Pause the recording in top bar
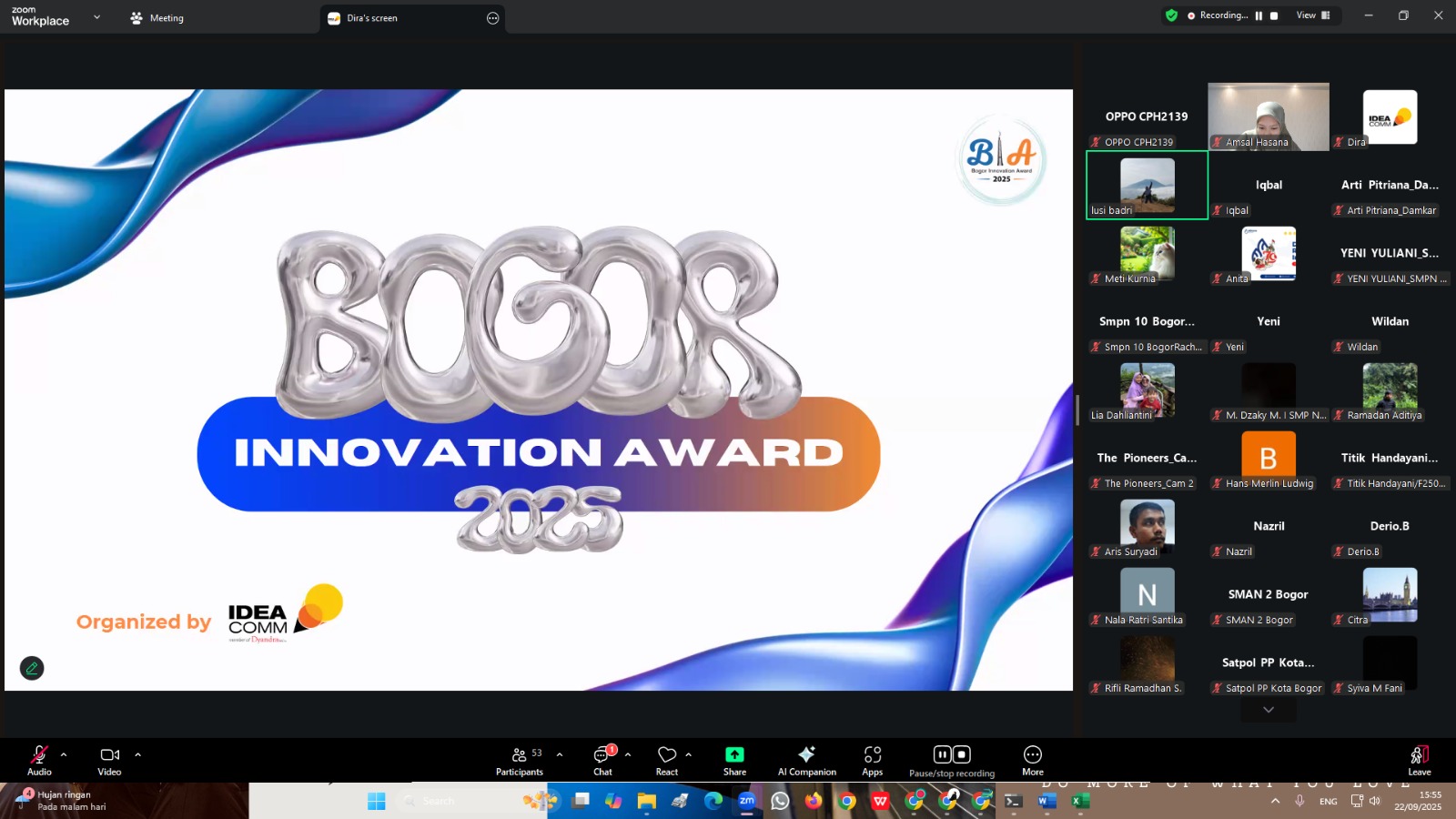 click(1259, 15)
